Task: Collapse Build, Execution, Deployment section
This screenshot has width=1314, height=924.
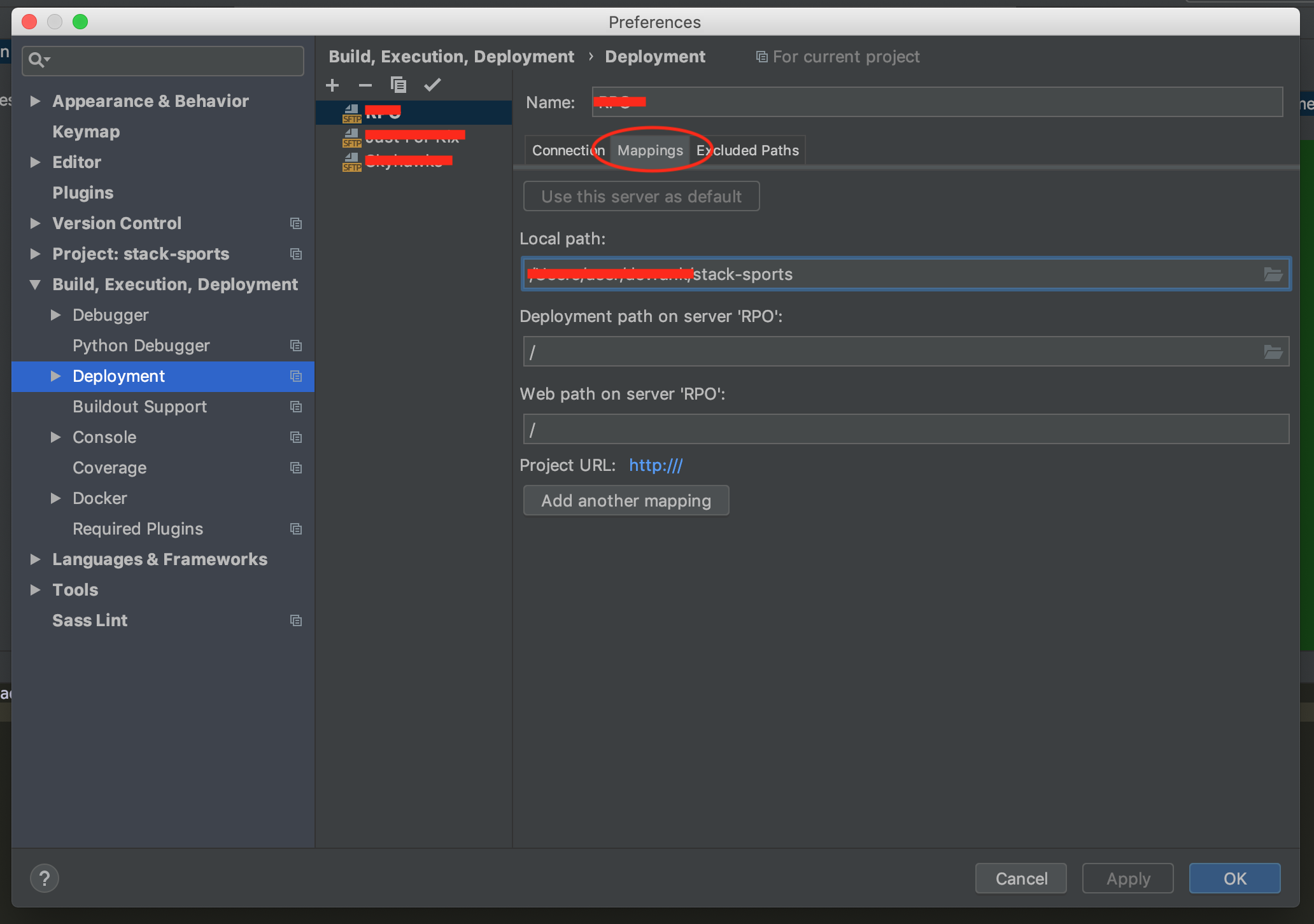Action: pos(36,284)
